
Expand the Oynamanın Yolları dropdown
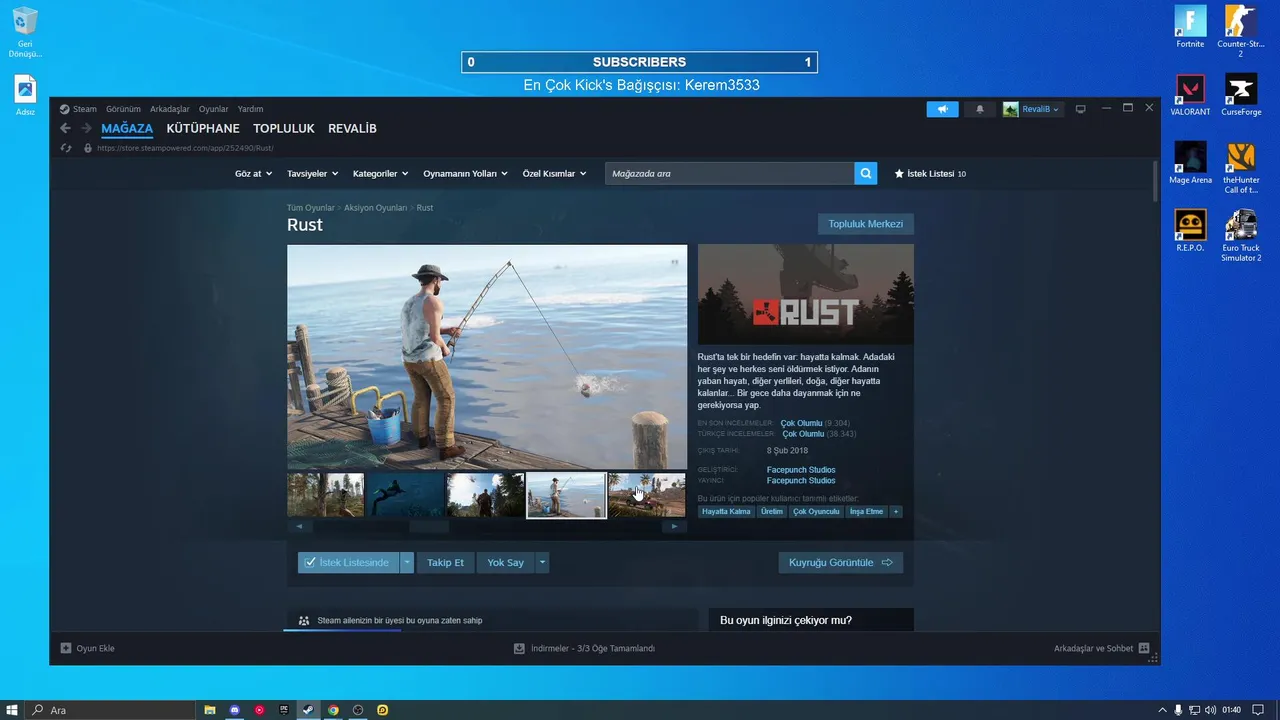(465, 174)
